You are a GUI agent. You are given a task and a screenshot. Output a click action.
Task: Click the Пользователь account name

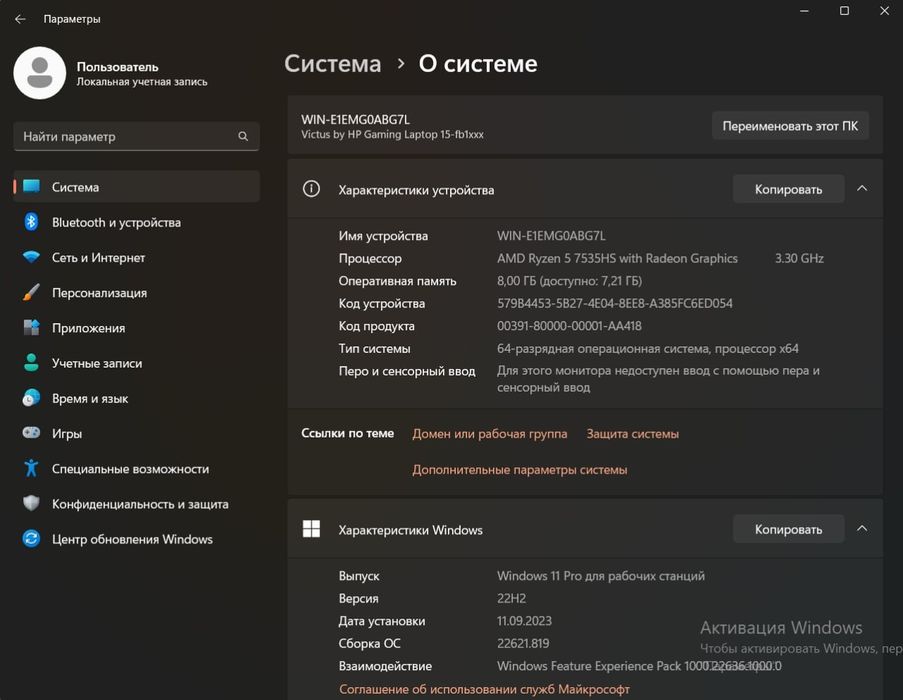coord(117,67)
